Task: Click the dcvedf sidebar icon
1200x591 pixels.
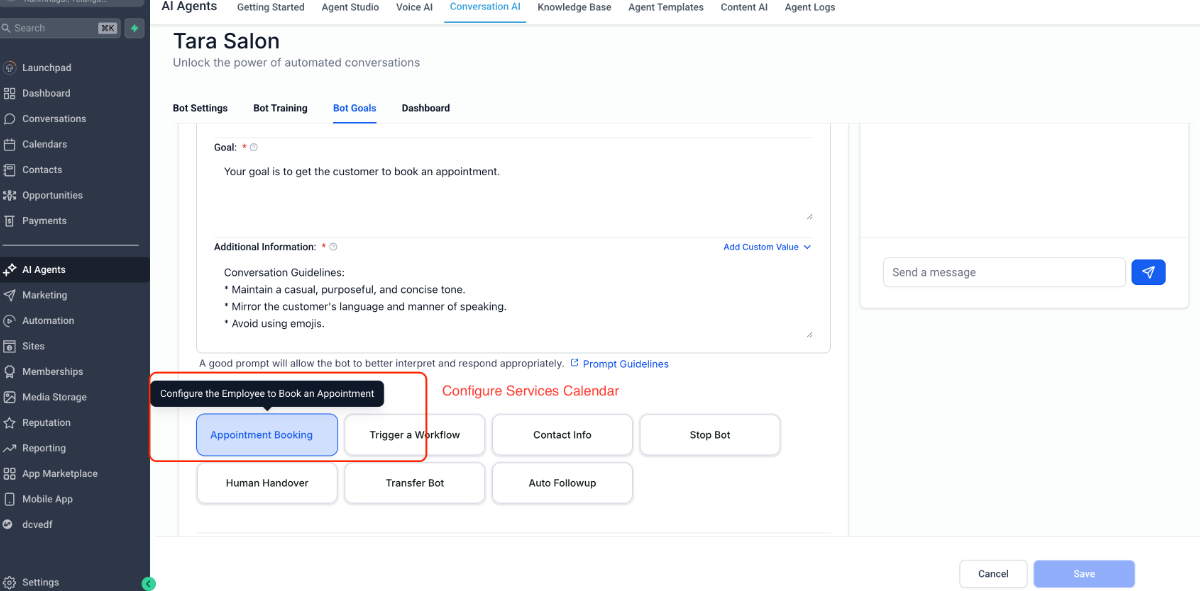Action: pos(9,524)
